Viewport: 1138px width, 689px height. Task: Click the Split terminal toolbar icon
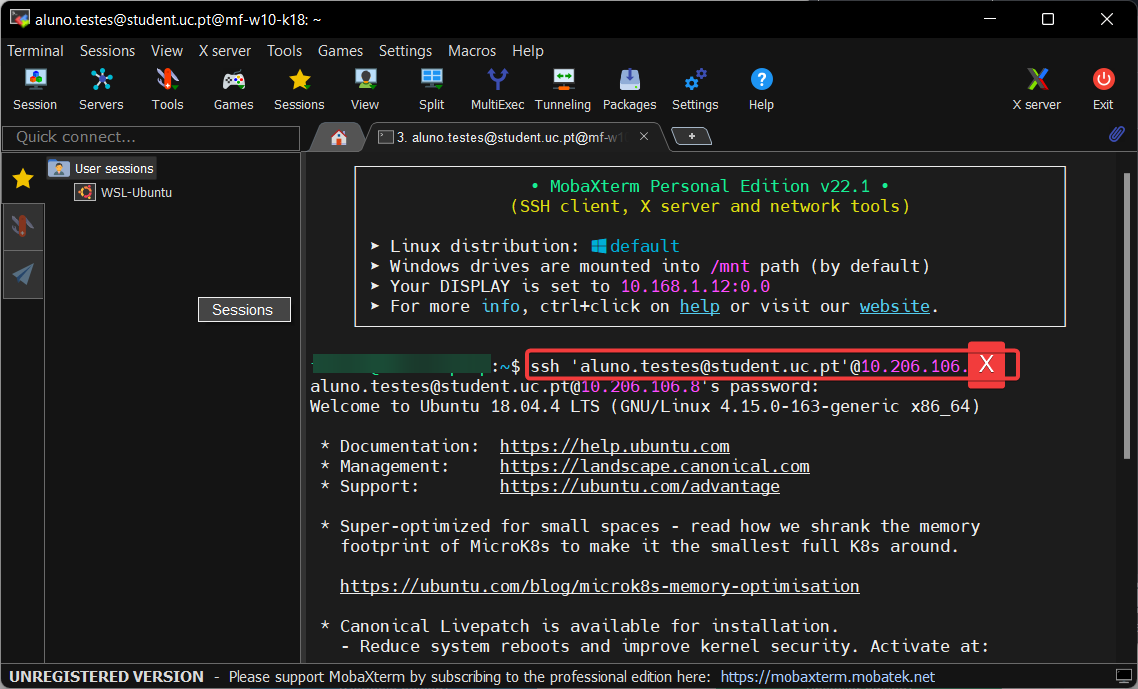tap(432, 89)
